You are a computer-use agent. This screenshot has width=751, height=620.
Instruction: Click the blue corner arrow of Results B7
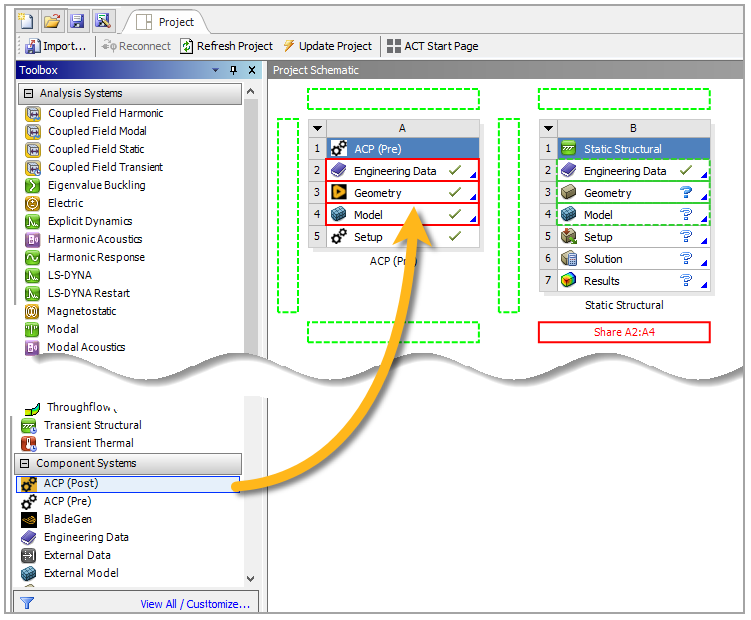[x=704, y=285]
